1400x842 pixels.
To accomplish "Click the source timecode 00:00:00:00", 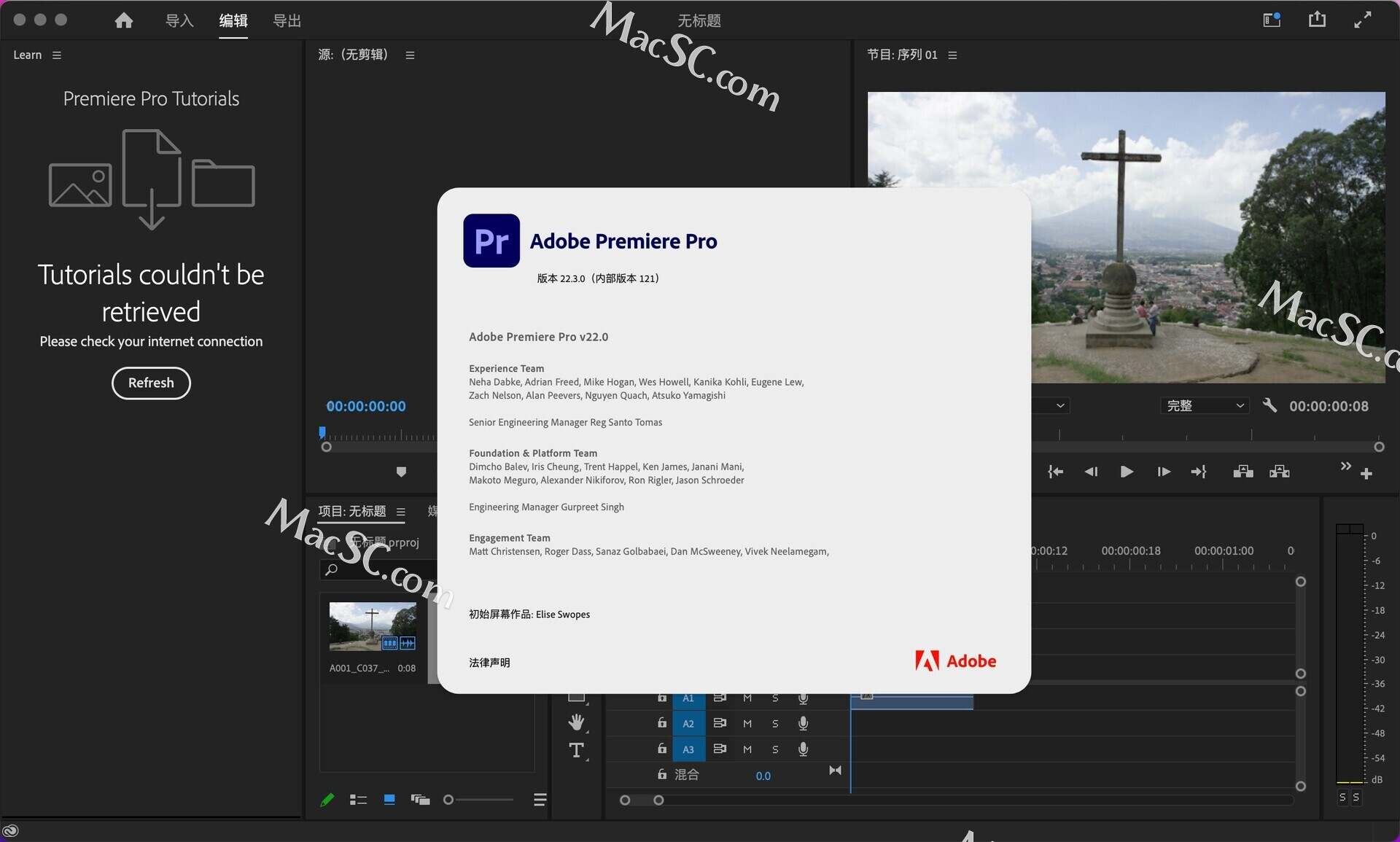I will pos(366,406).
